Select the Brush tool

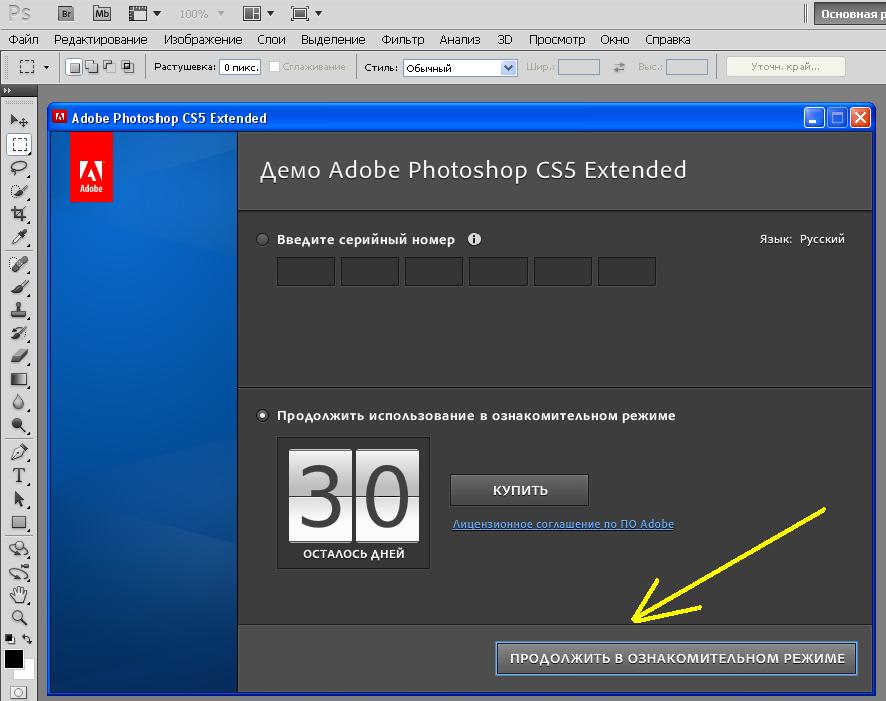pos(19,287)
